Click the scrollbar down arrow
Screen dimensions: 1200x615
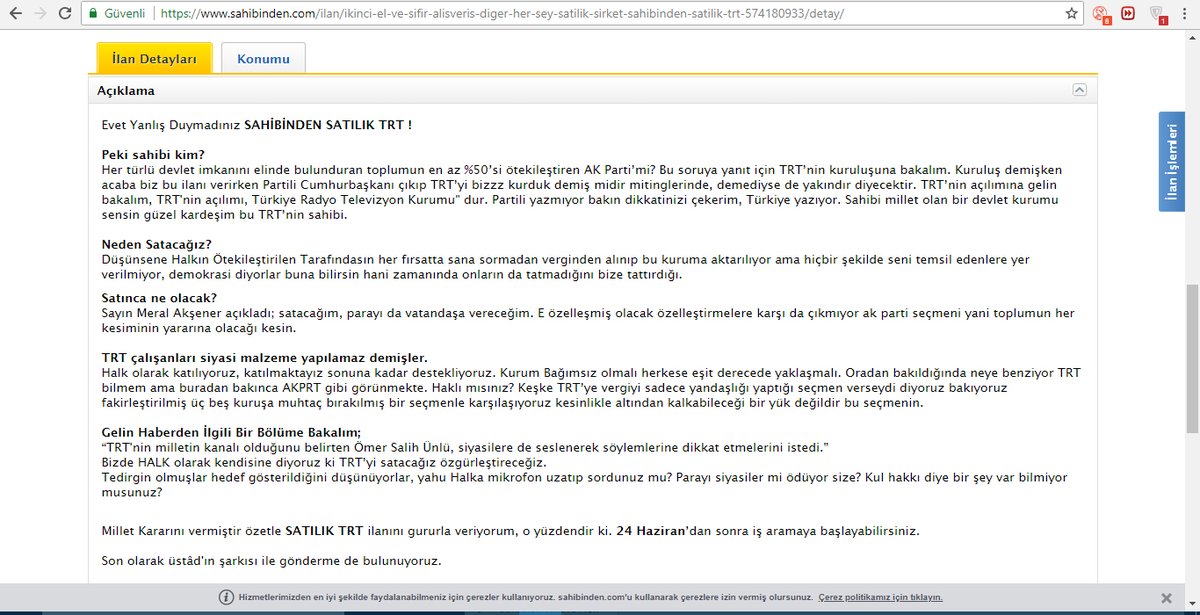pyautogui.click(x=1191, y=606)
